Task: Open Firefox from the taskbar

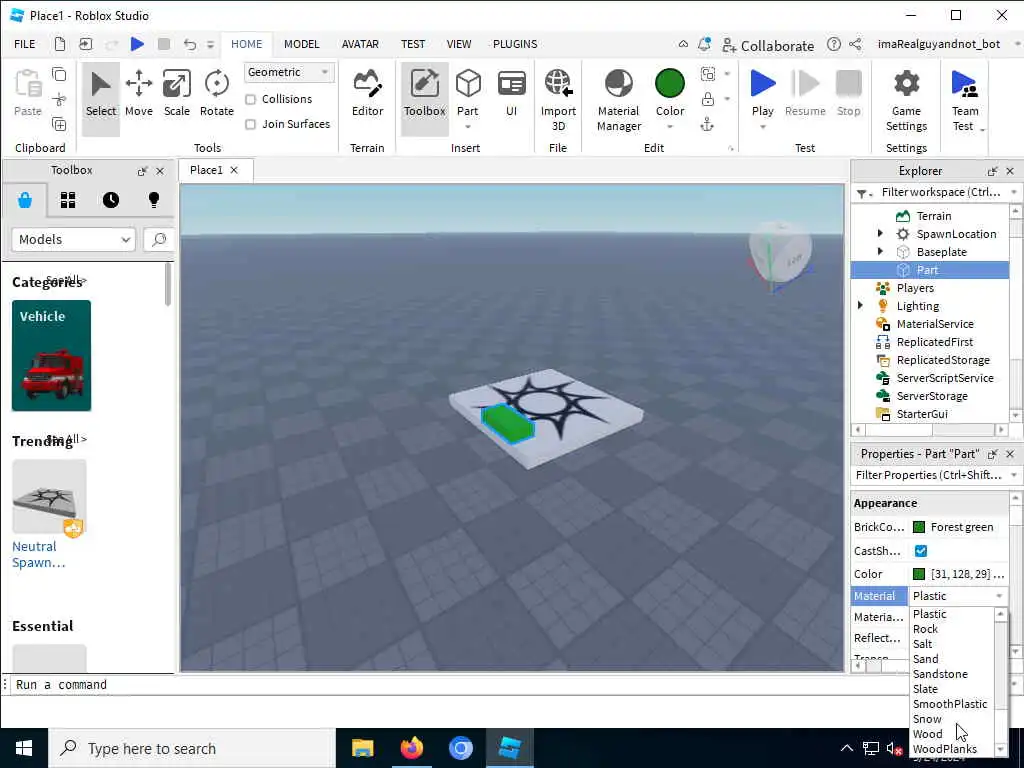Action: pos(411,748)
